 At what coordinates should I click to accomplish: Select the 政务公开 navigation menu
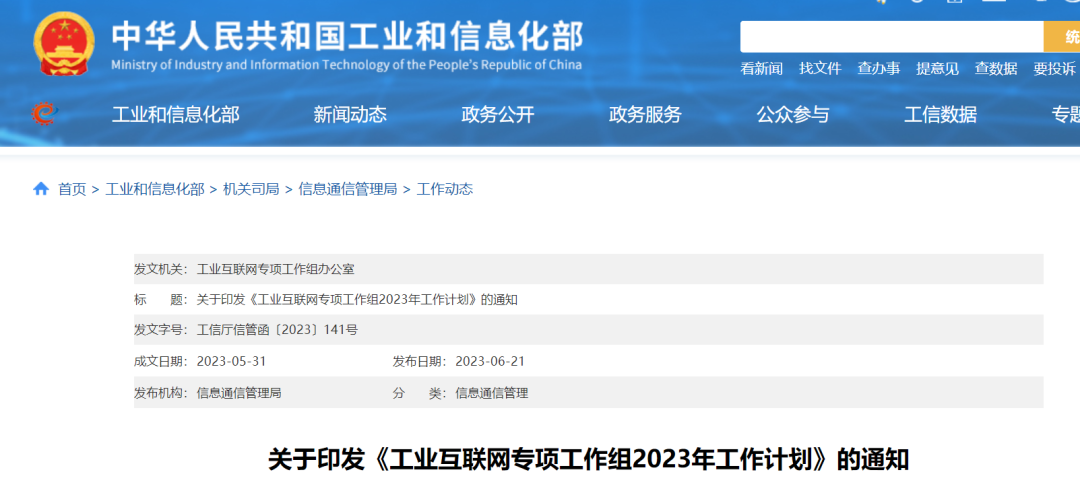pos(498,115)
